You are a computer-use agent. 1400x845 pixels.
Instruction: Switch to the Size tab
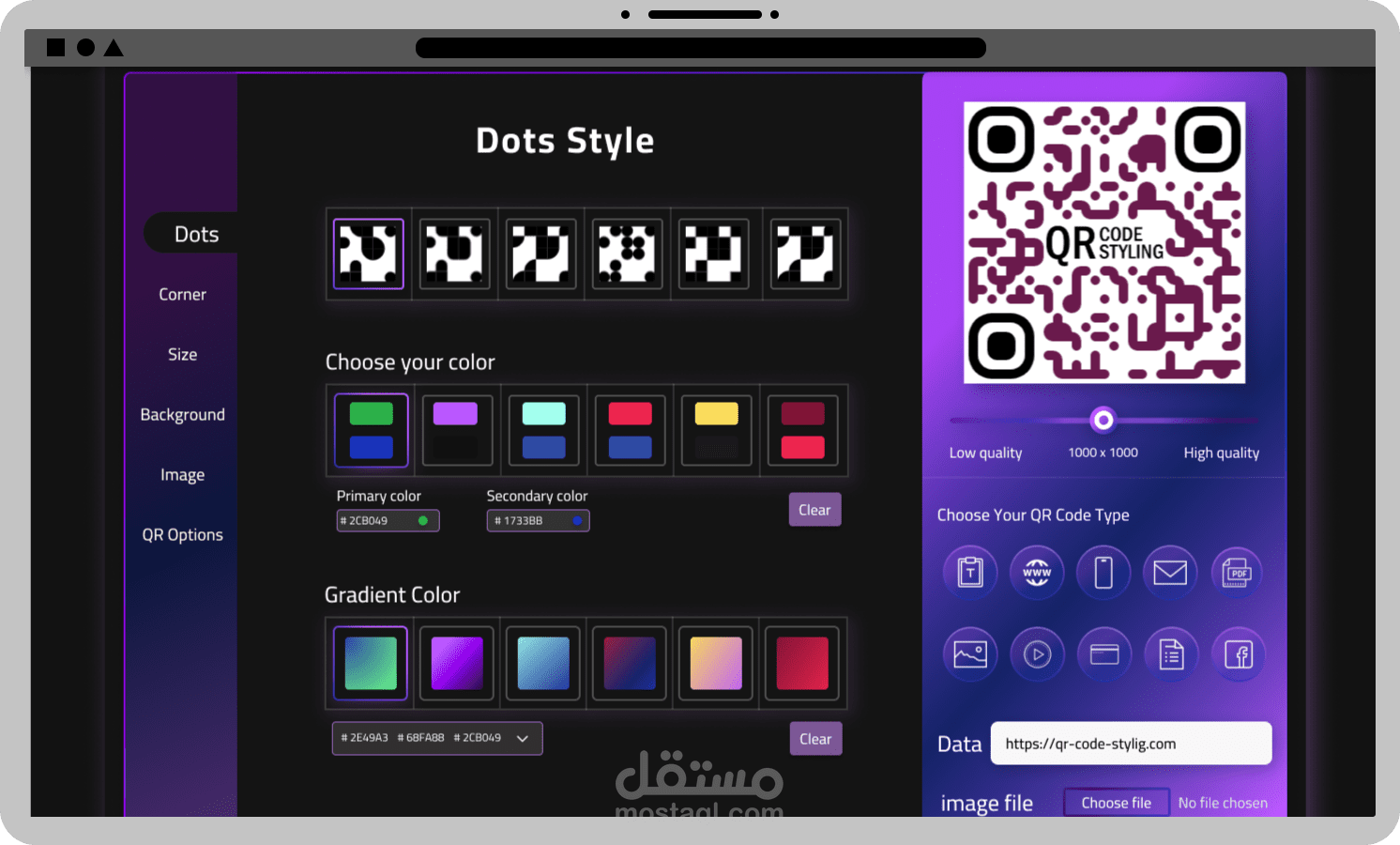point(182,354)
